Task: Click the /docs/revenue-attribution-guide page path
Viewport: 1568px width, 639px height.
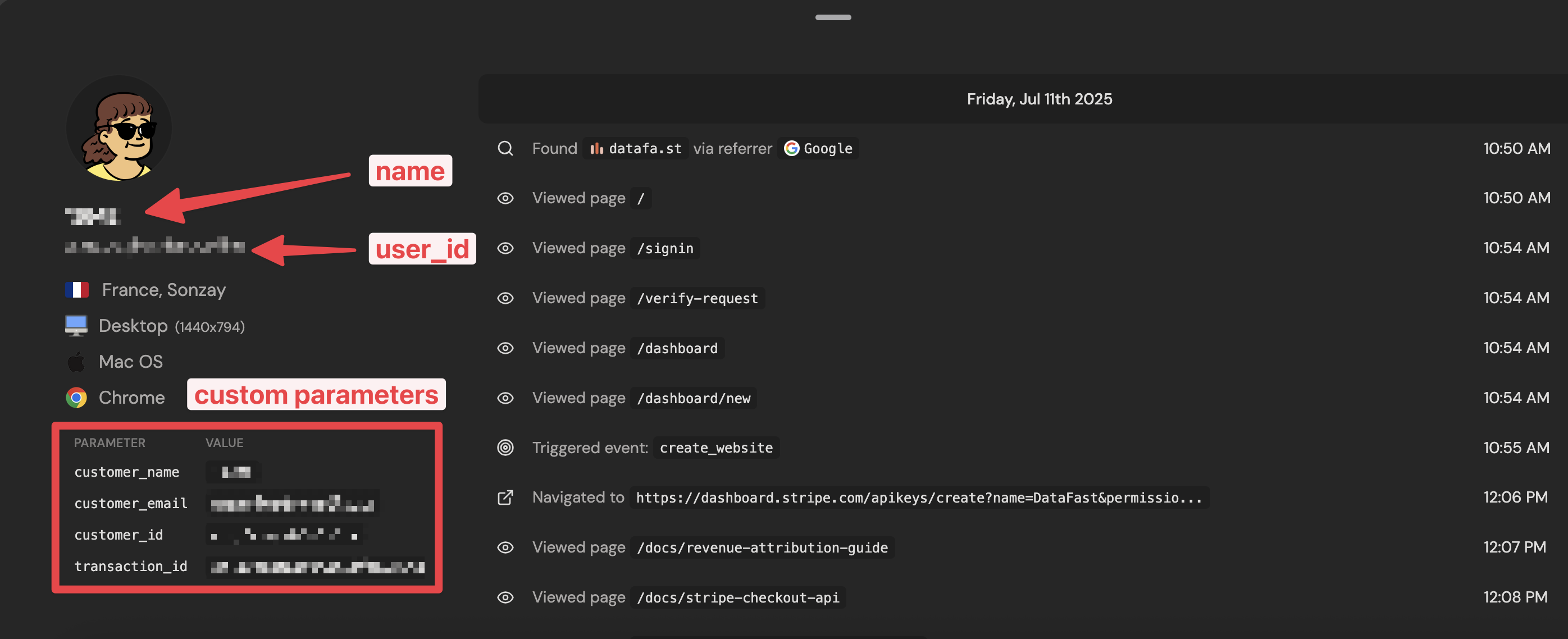Action: tap(762, 547)
